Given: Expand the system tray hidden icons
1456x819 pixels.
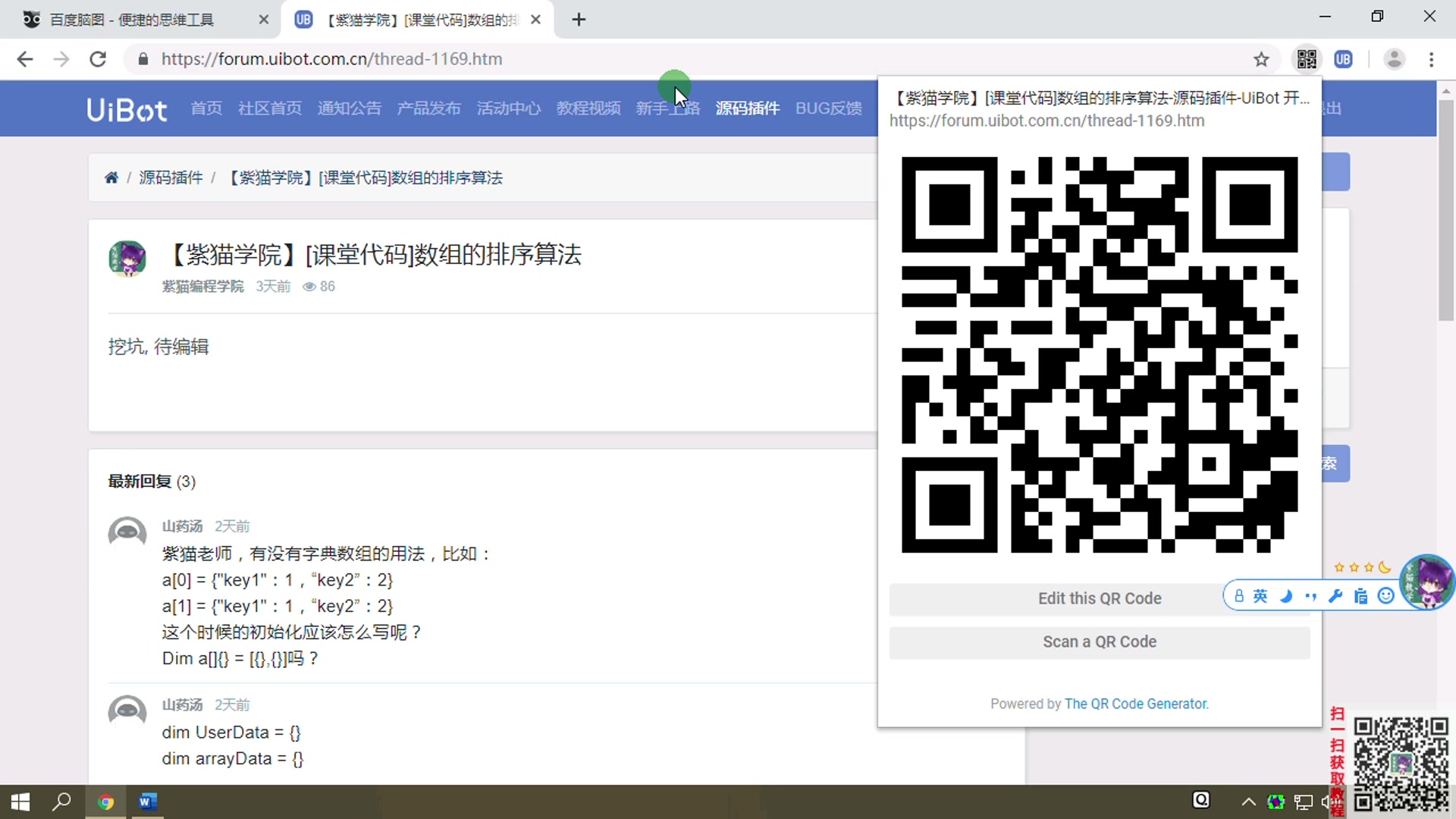Looking at the screenshot, I should coord(1248,802).
